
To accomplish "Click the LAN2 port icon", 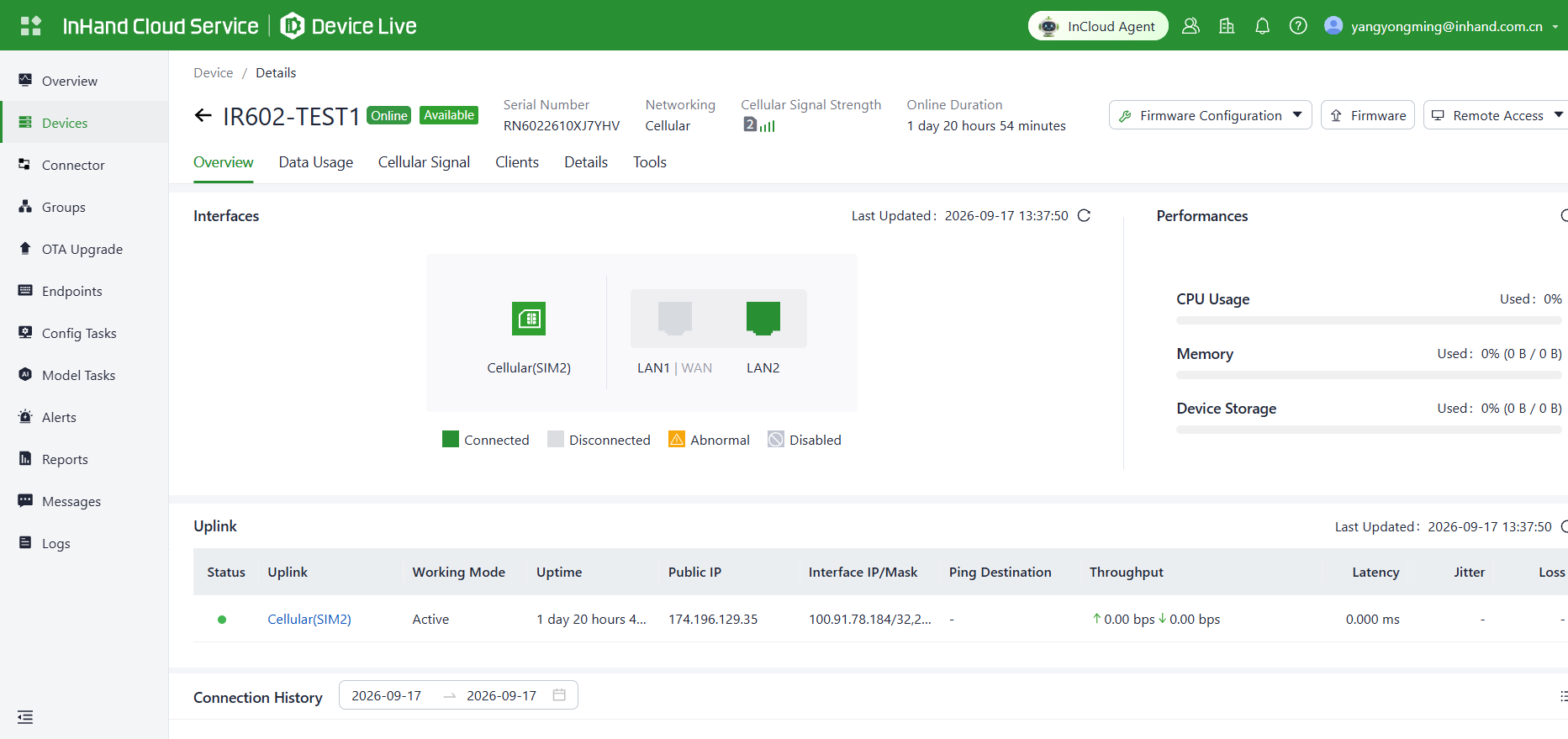I will (763, 319).
